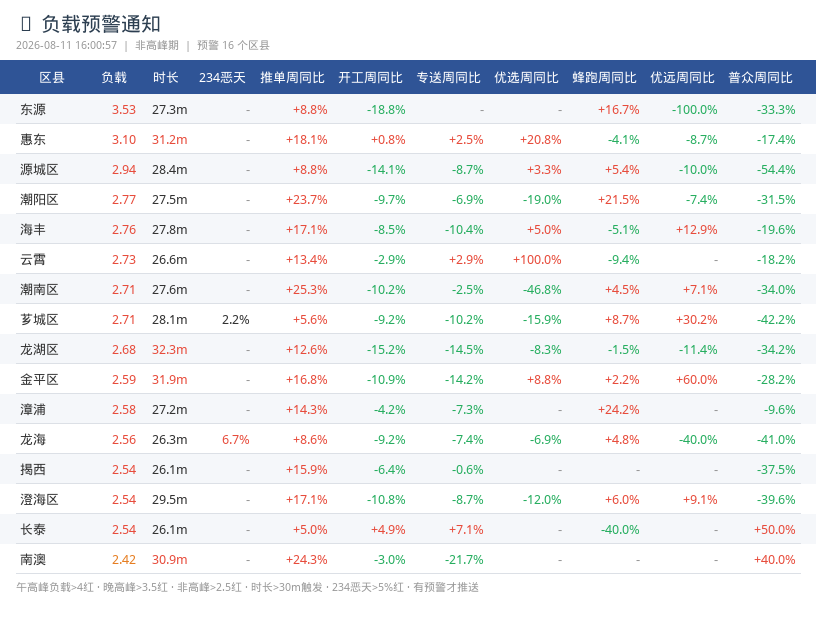Click the 234恶天 column header
This screenshot has height=620, width=816.
pos(222,78)
